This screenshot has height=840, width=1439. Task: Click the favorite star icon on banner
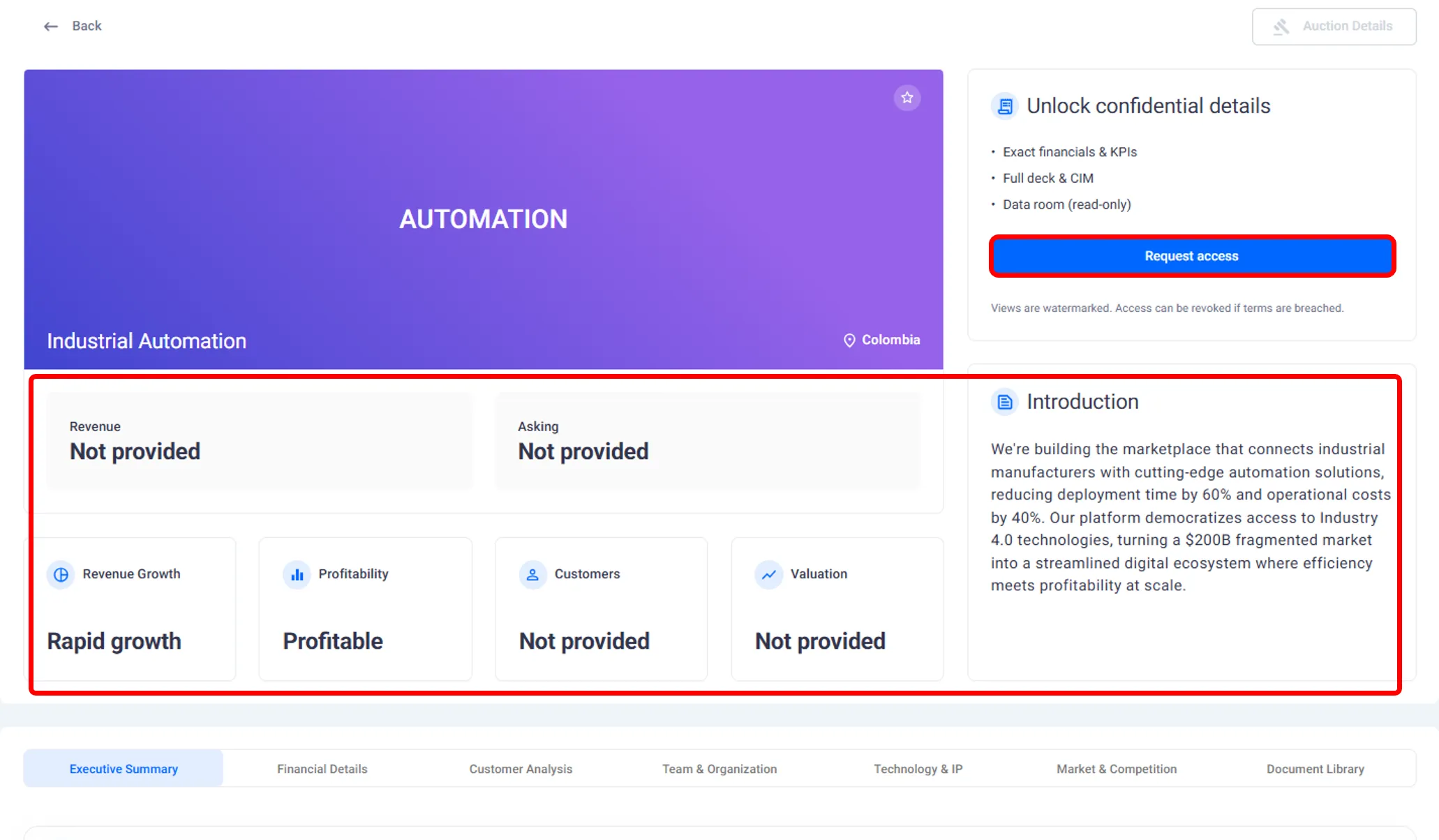[x=907, y=98]
